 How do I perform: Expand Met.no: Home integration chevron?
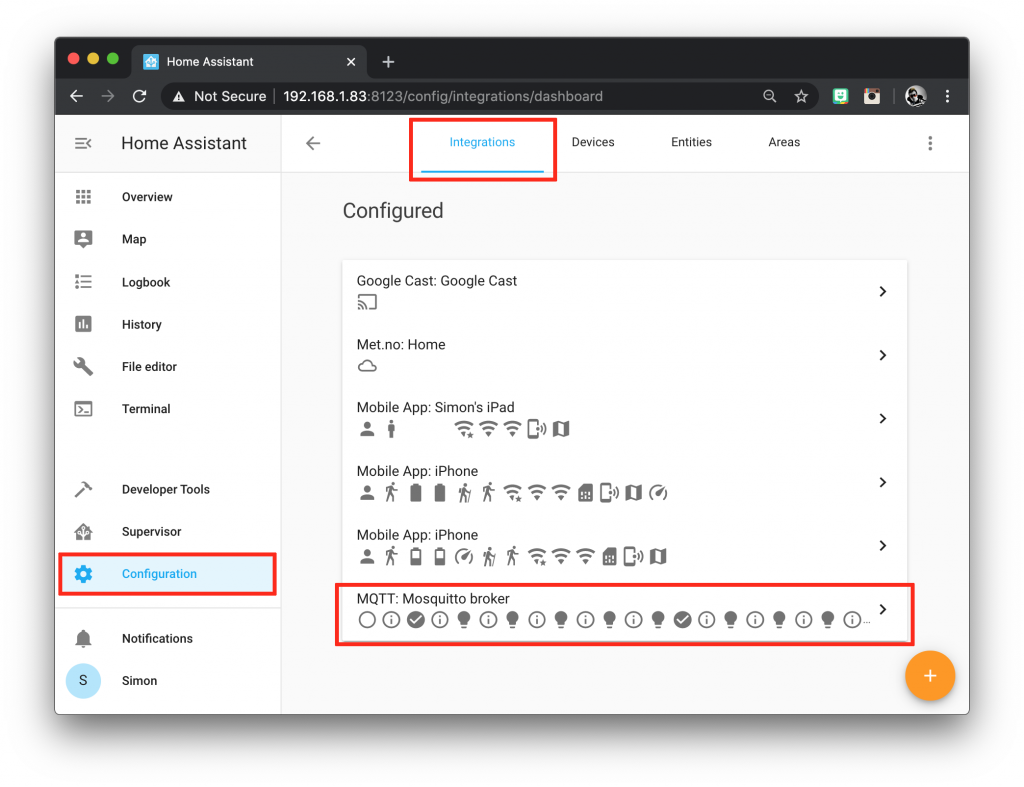882,355
